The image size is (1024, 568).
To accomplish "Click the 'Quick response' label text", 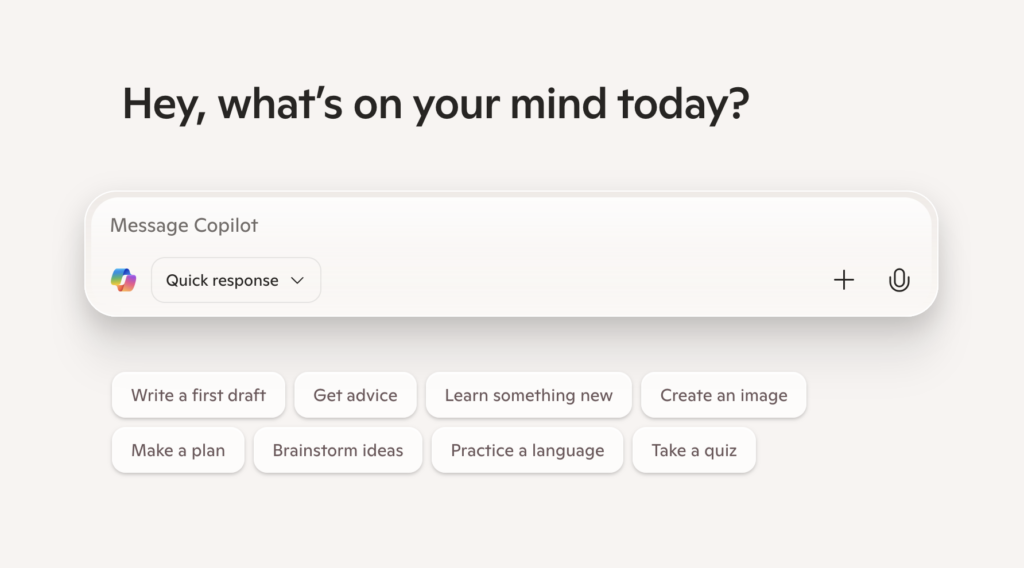I will (x=222, y=281).
